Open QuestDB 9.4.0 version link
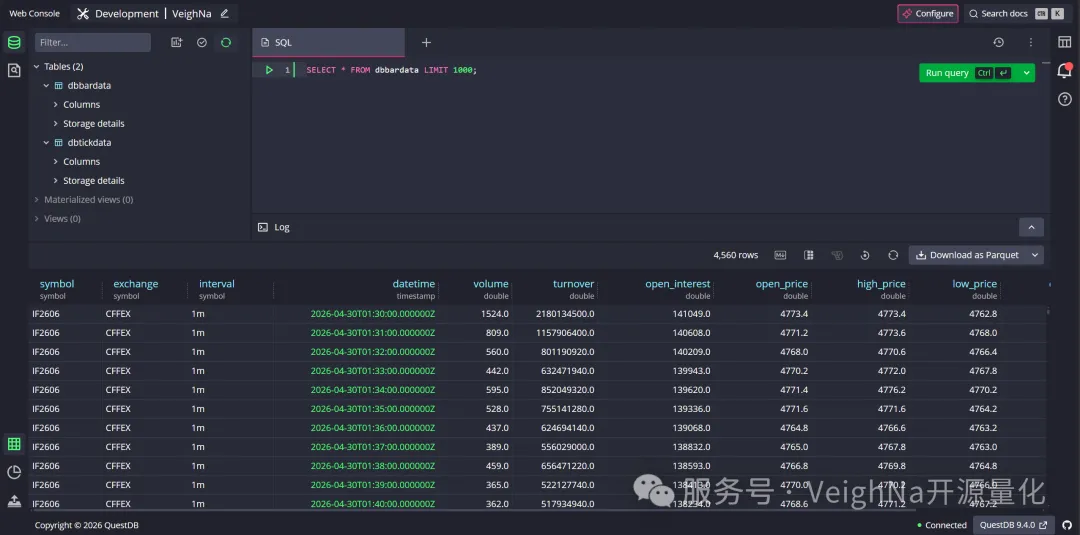This screenshot has width=1080, height=535. click(1012, 525)
